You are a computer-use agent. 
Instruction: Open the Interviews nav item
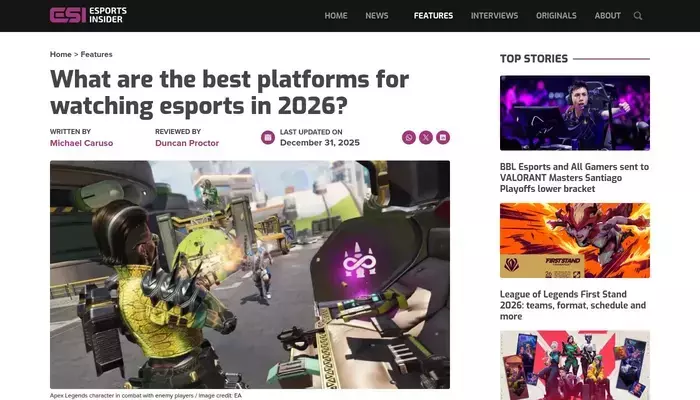click(494, 16)
